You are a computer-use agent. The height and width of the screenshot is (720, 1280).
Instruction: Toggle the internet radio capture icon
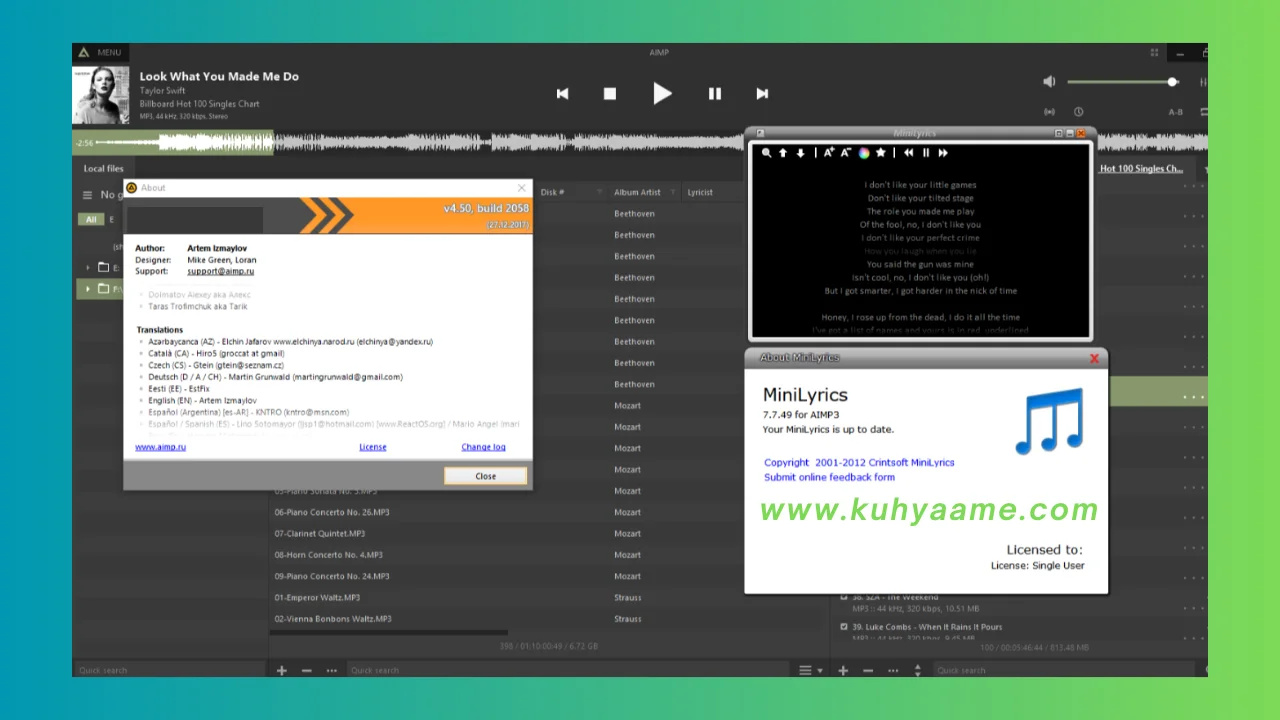(1050, 112)
